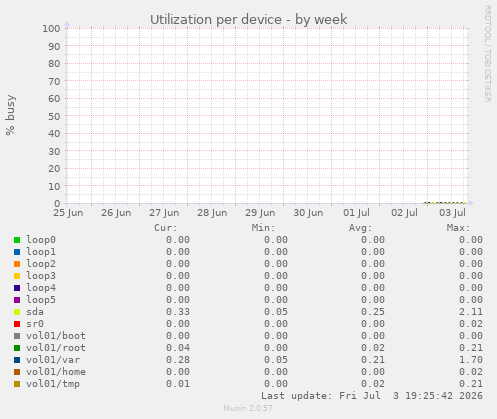The image size is (497, 419).
Task: Select the vol01/home legend label
Action: (x=56, y=372)
